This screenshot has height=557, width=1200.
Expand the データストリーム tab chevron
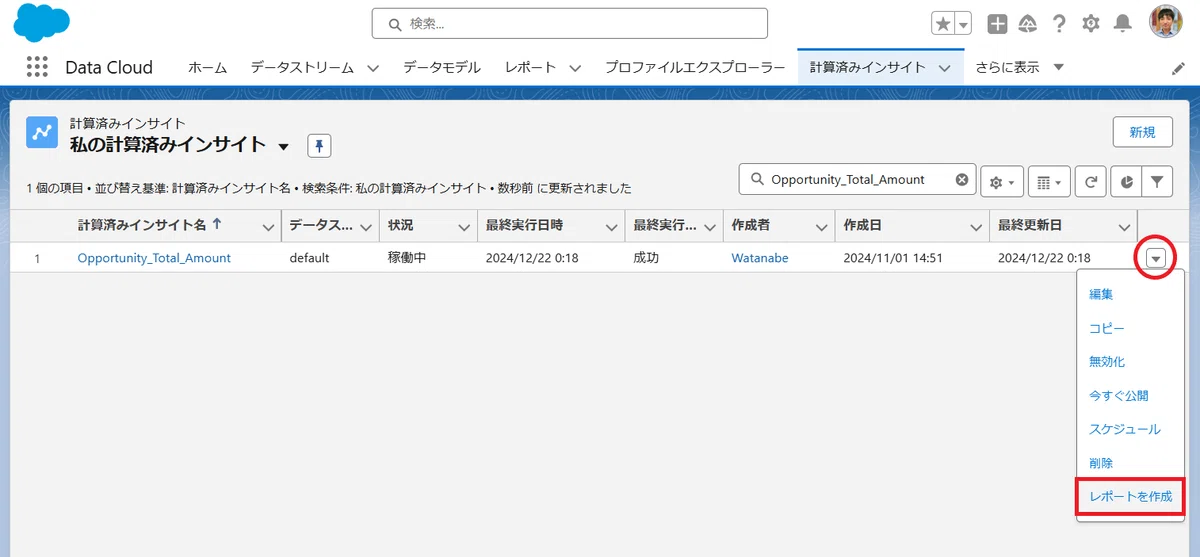pyautogui.click(x=373, y=68)
